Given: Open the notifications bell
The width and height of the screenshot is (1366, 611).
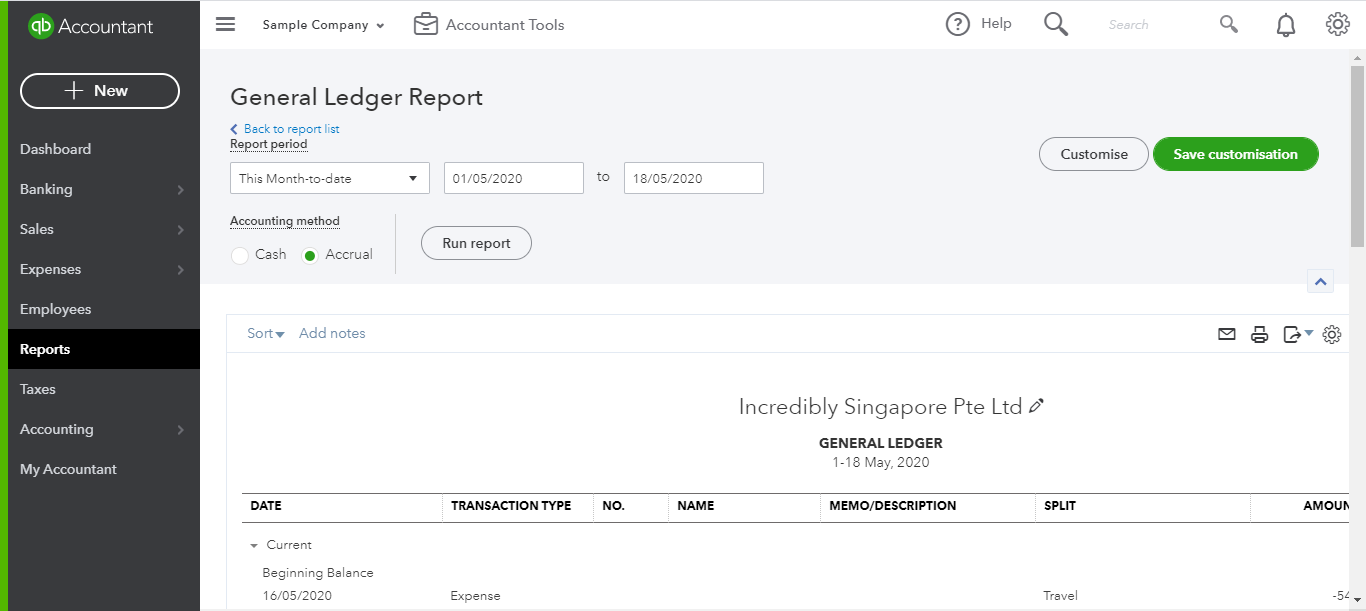Looking at the screenshot, I should (1286, 25).
